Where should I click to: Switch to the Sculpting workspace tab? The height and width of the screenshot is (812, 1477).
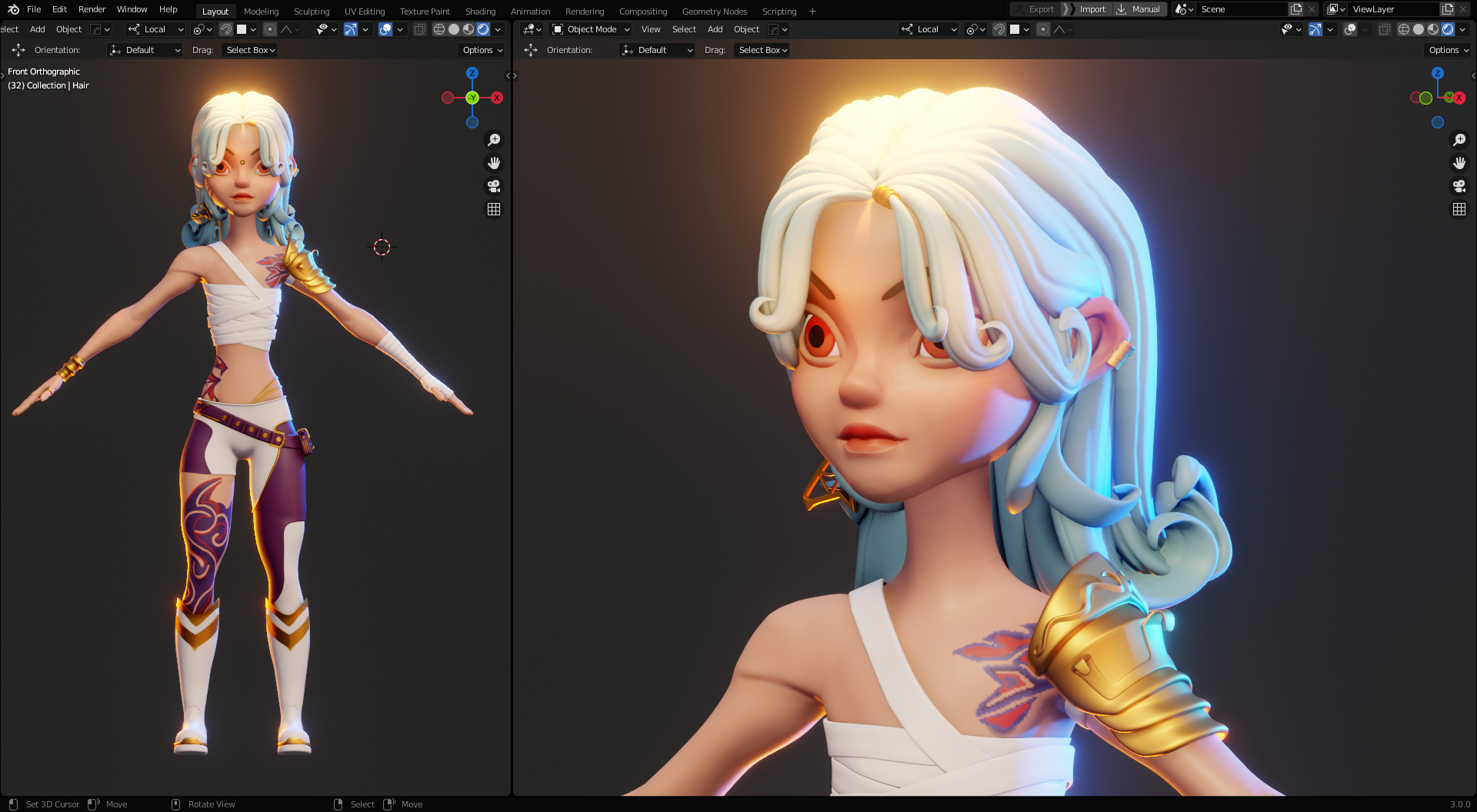(311, 12)
